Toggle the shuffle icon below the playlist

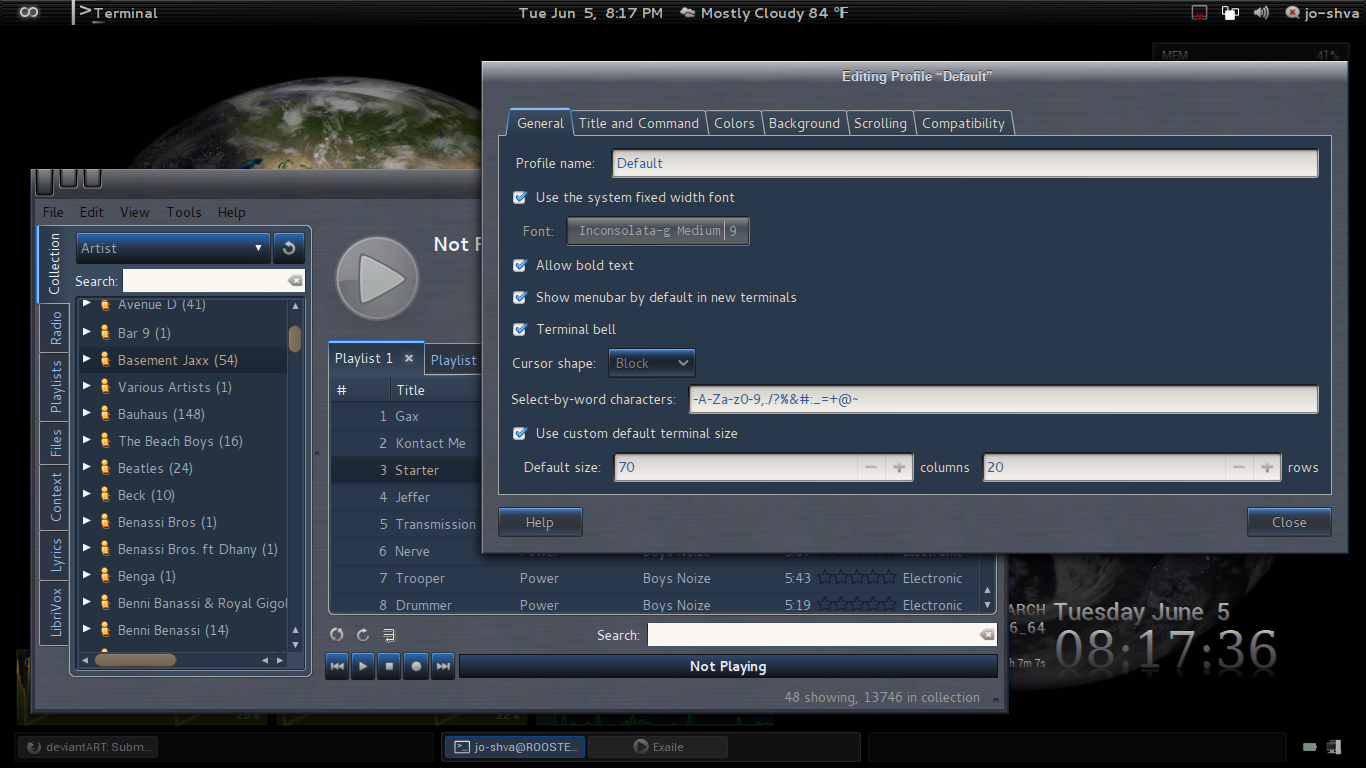pos(337,635)
